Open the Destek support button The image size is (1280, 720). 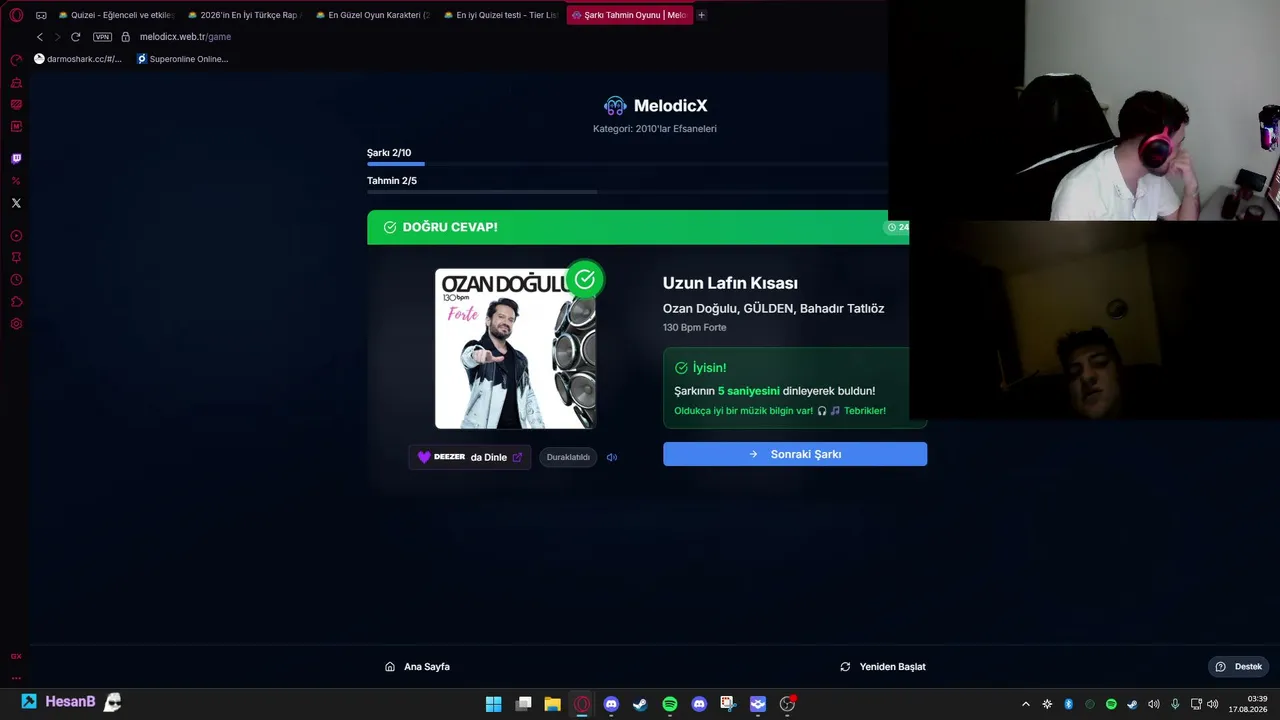1238,667
